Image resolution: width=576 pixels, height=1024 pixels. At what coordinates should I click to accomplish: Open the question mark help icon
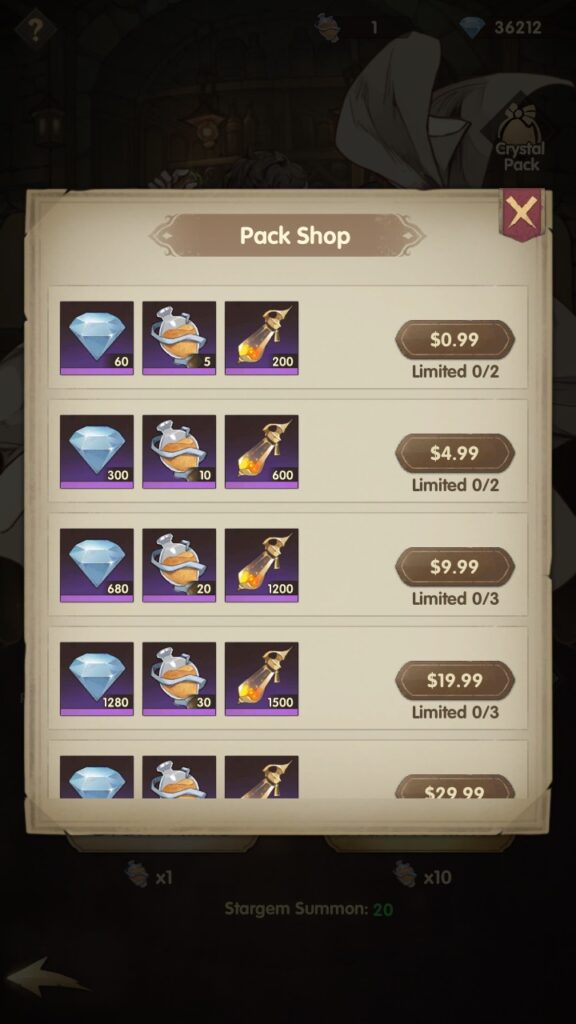[36, 27]
